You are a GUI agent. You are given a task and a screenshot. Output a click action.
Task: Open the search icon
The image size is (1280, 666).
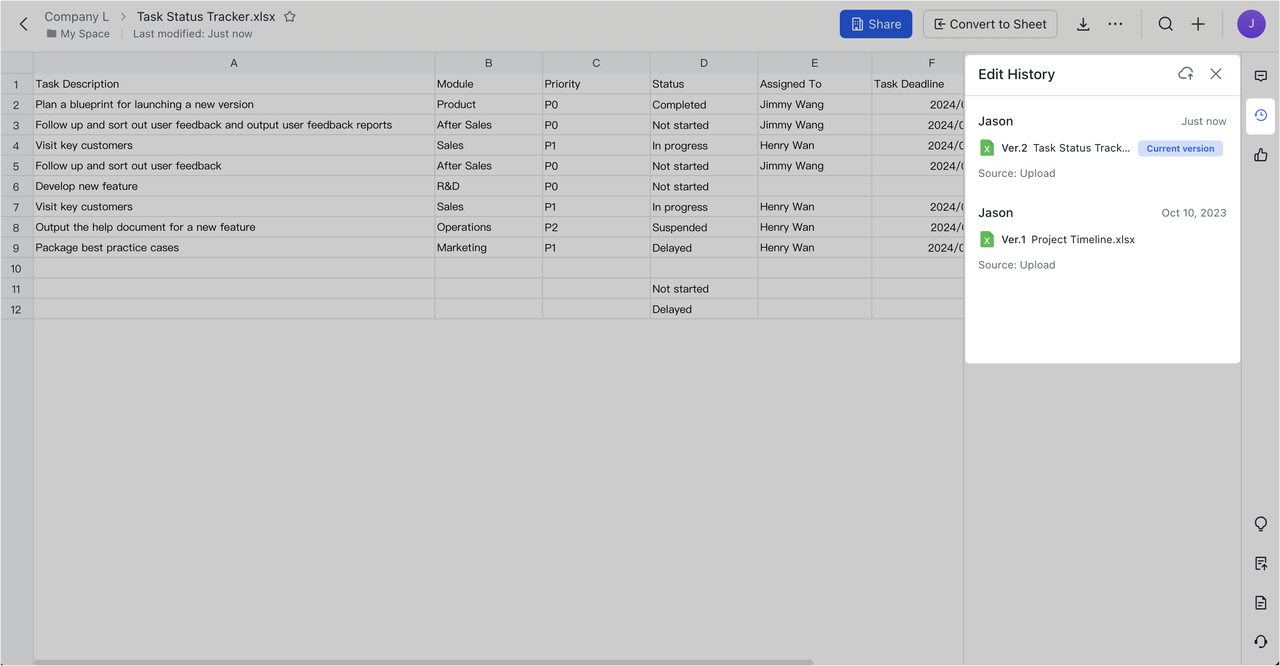pos(1165,23)
